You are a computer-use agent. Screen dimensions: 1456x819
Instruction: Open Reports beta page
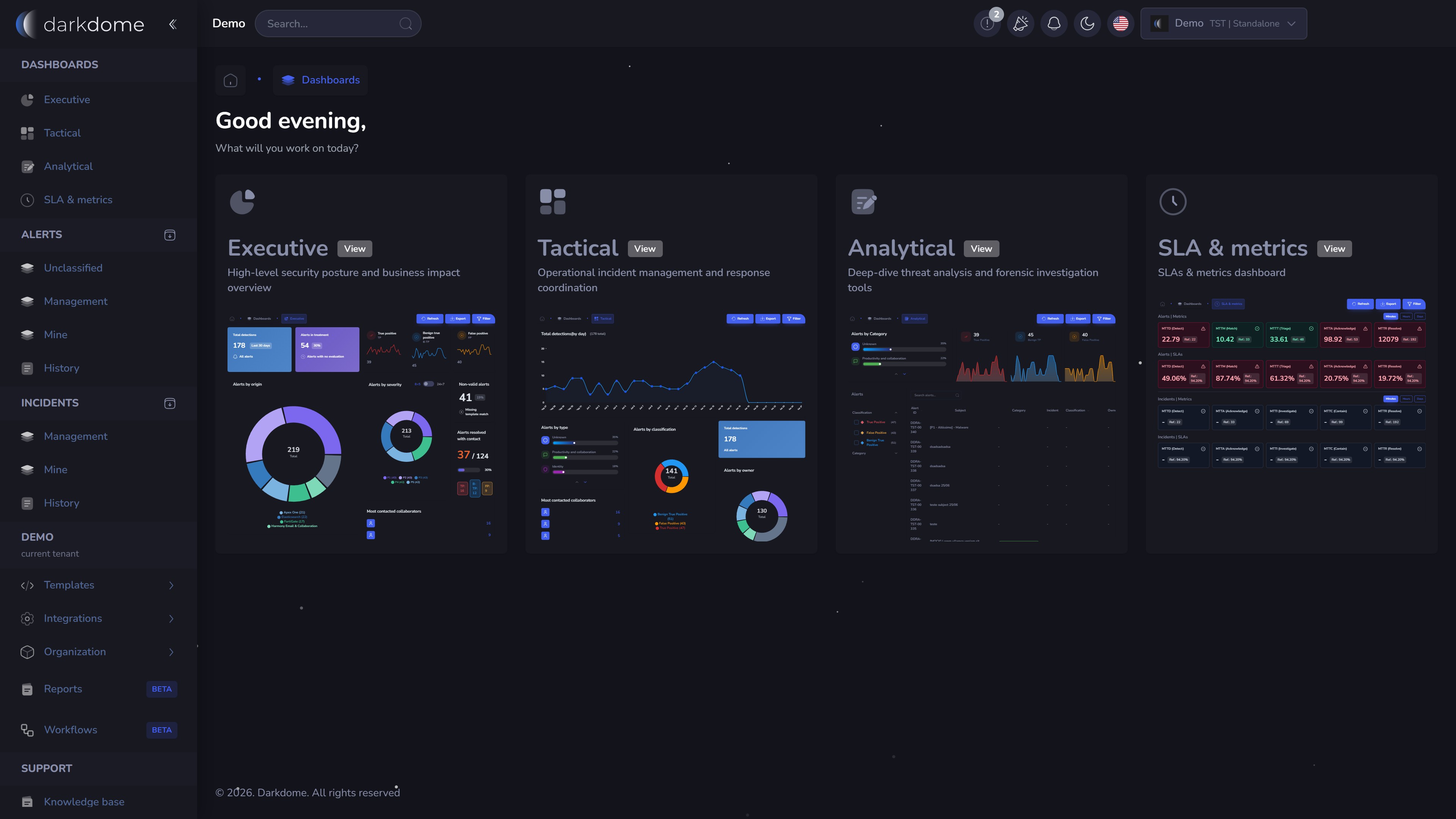(x=98, y=689)
